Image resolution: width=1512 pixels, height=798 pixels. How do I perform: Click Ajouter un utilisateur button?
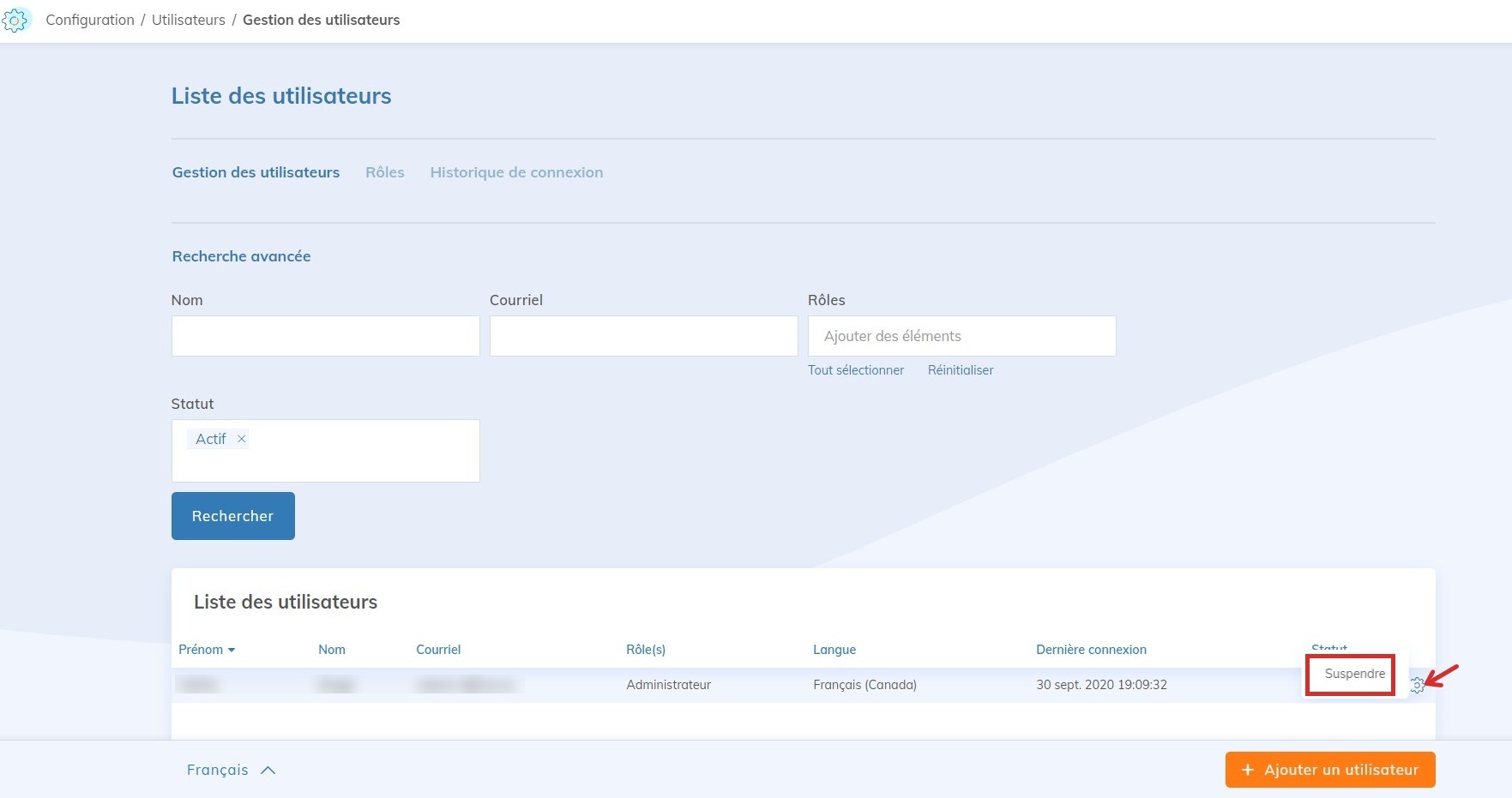coord(1329,770)
